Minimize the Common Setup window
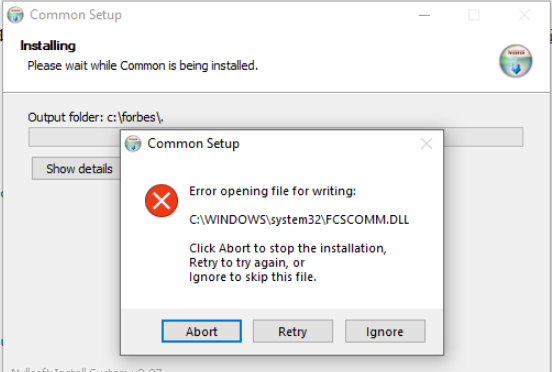 (424, 15)
